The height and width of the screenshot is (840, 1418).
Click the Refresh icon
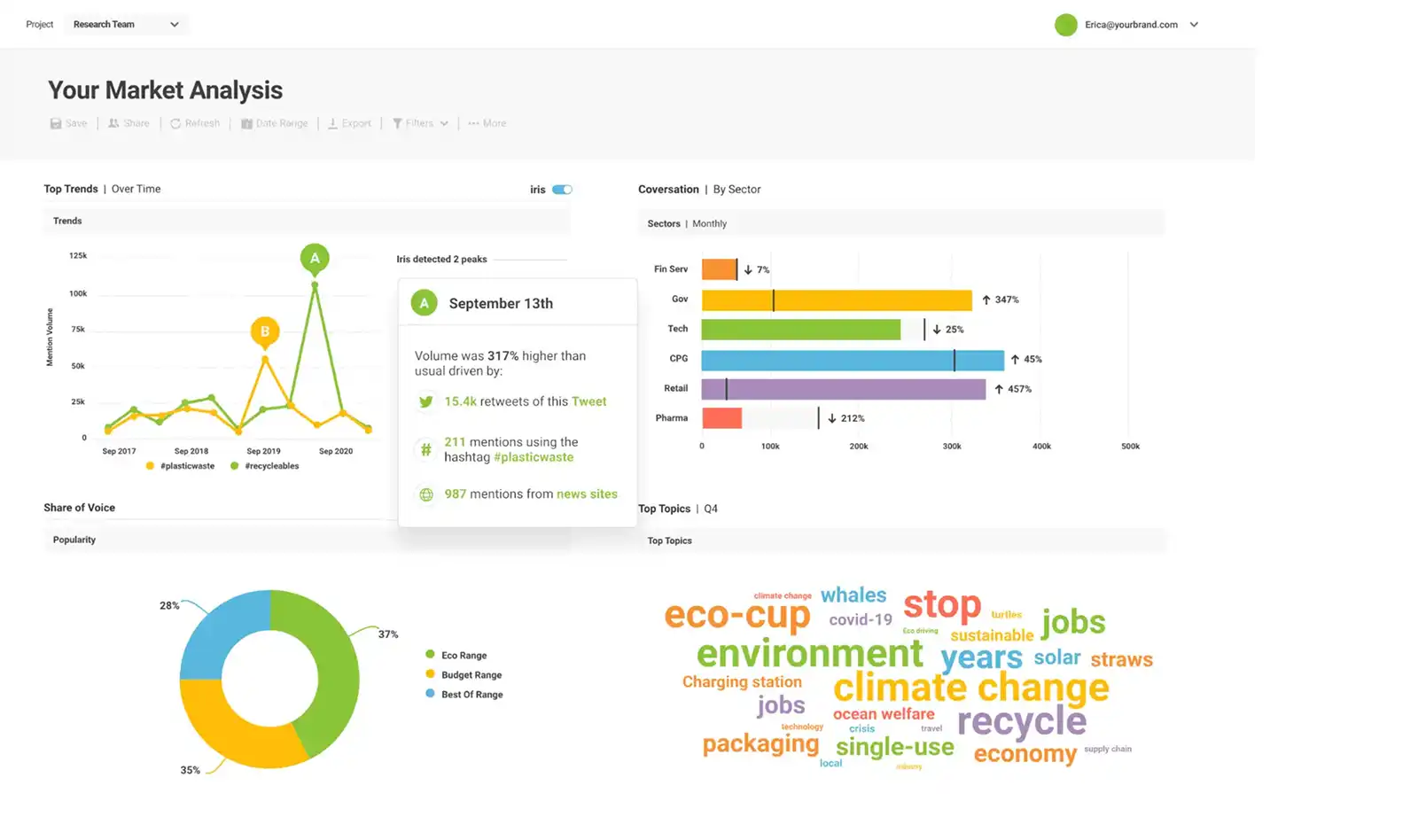(175, 123)
